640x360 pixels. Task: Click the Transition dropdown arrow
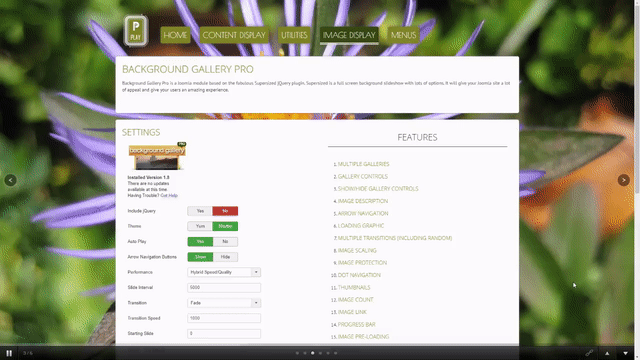coord(256,303)
